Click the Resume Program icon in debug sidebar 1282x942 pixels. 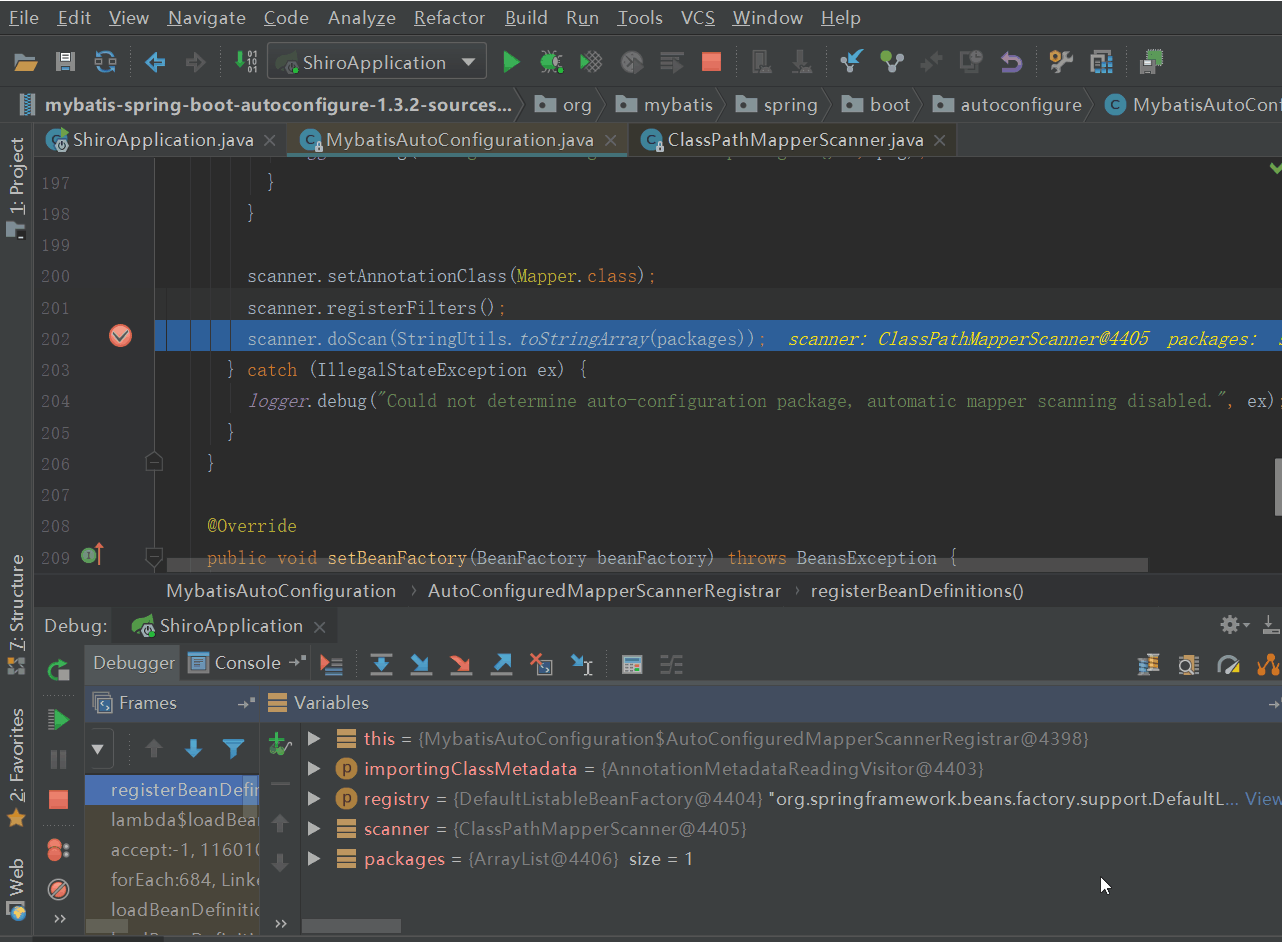pos(59,719)
